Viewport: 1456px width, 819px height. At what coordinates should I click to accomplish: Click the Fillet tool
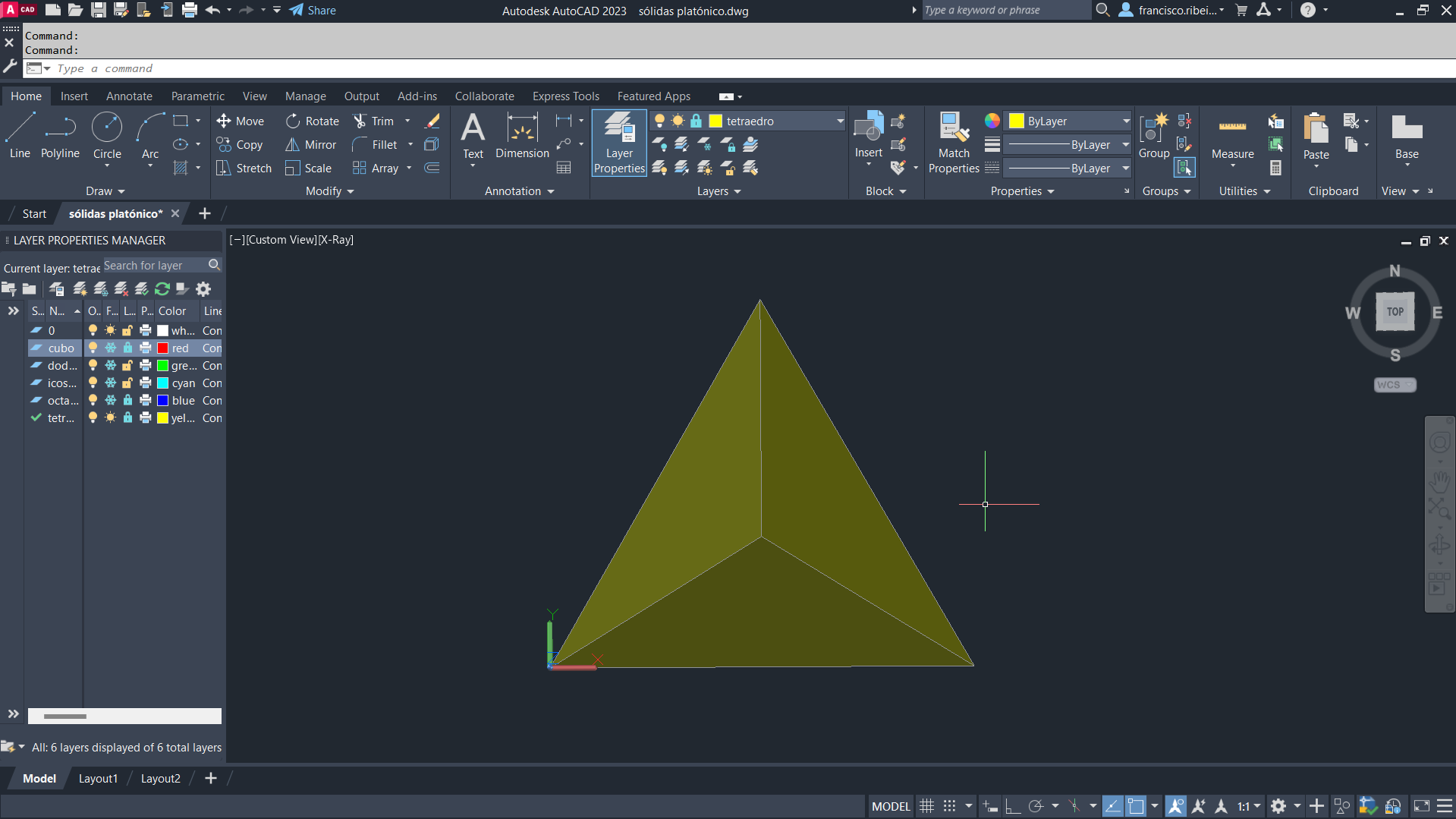(x=375, y=144)
